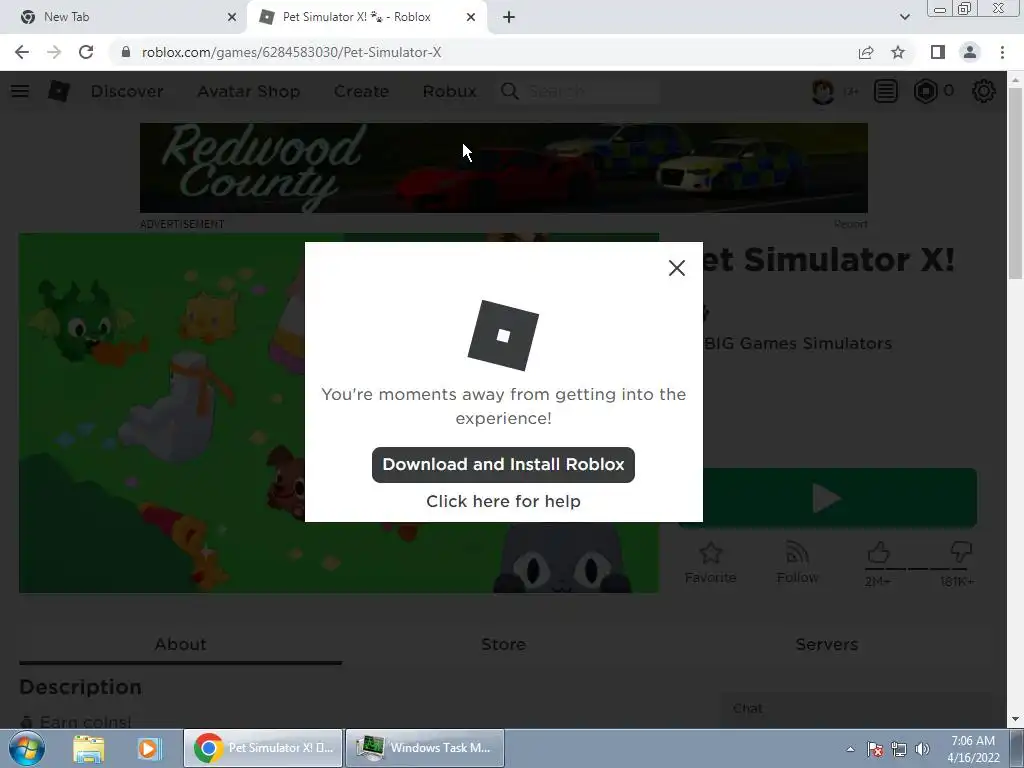The width and height of the screenshot is (1024, 768).
Task: Open the volume control in tray
Action: 922,749
